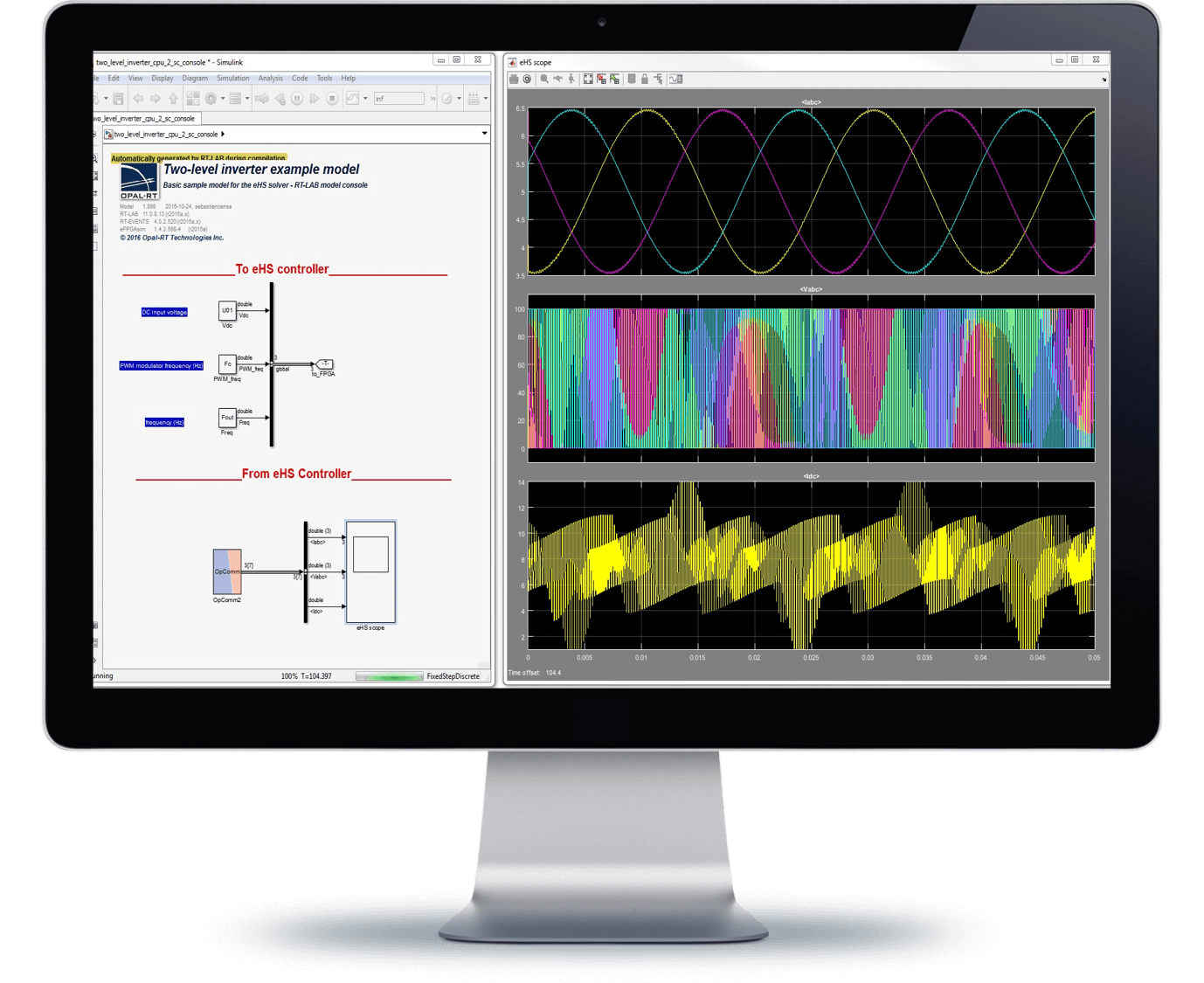1204x983 pixels.
Task: Click the Back navigation arrow in Simulink
Action: pyautogui.click(x=138, y=99)
